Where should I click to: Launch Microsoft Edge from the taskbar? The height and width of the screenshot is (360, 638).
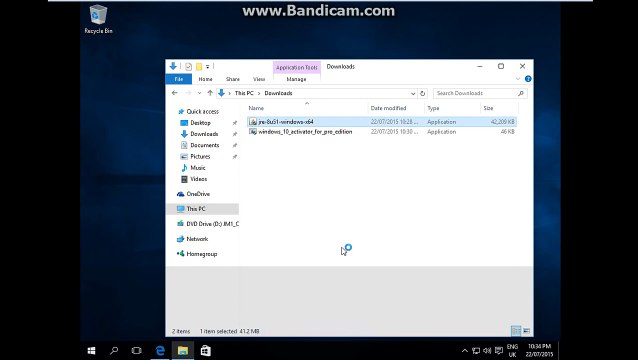click(160, 351)
